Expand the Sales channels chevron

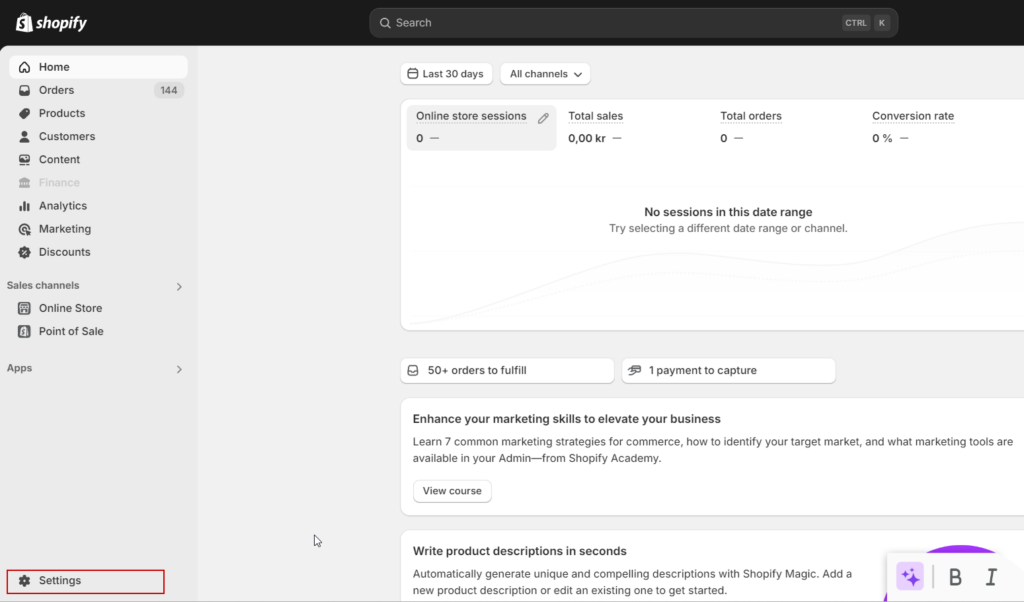pyautogui.click(x=179, y=287)
